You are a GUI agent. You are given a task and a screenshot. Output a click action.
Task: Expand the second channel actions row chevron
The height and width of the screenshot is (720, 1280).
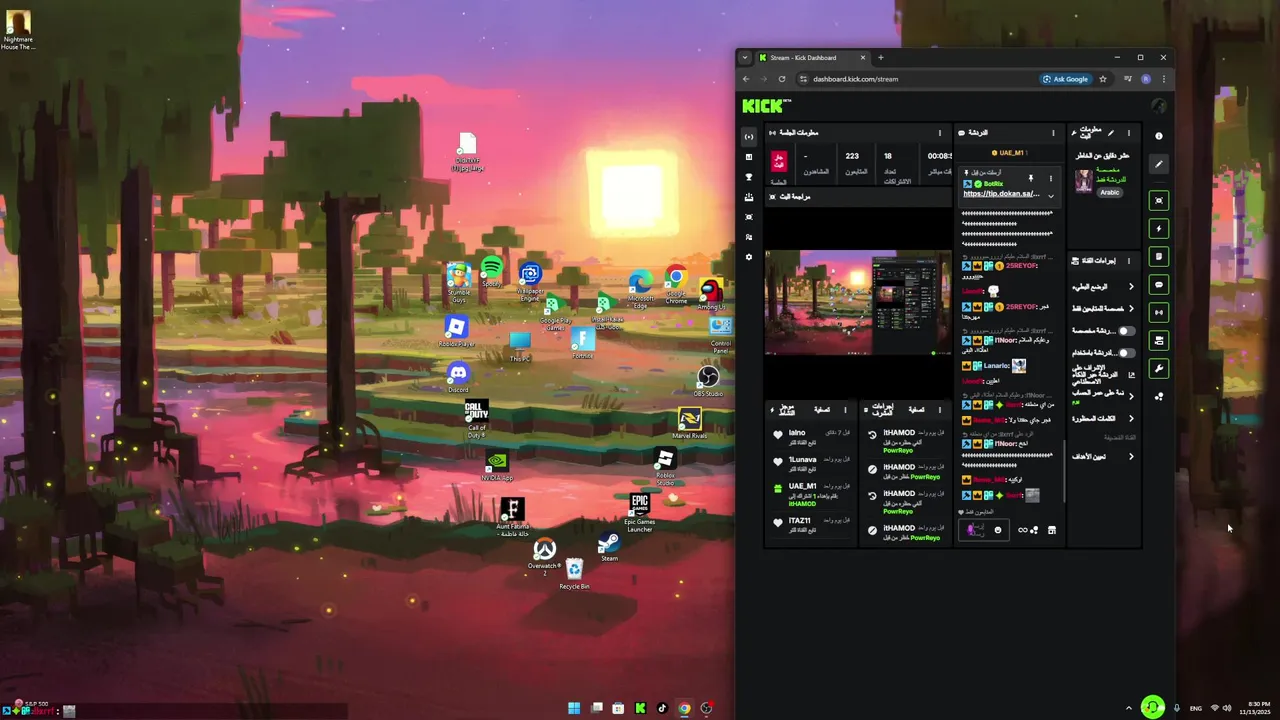1131,309
